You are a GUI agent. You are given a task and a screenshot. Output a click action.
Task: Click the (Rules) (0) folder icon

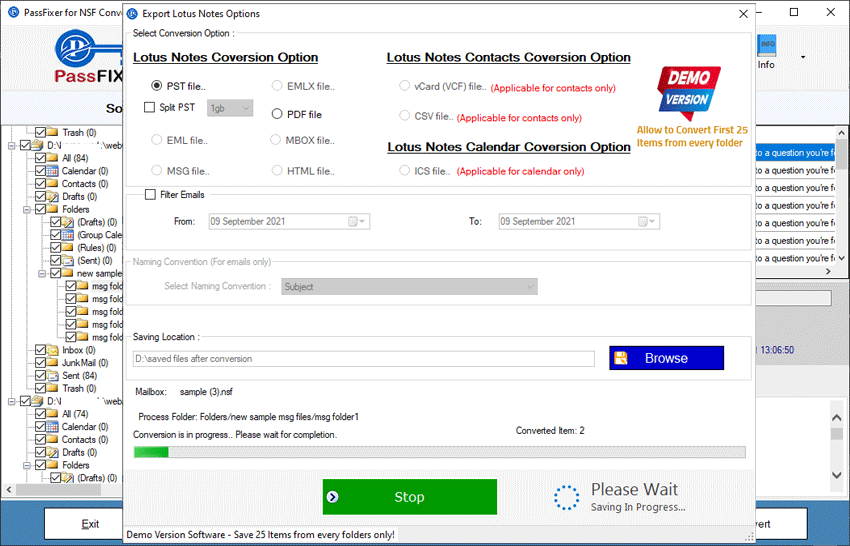(x=68, y=247)
